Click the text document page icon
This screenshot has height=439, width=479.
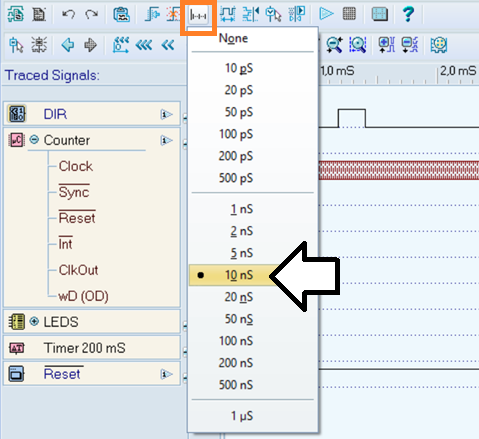tap(39, 14)
